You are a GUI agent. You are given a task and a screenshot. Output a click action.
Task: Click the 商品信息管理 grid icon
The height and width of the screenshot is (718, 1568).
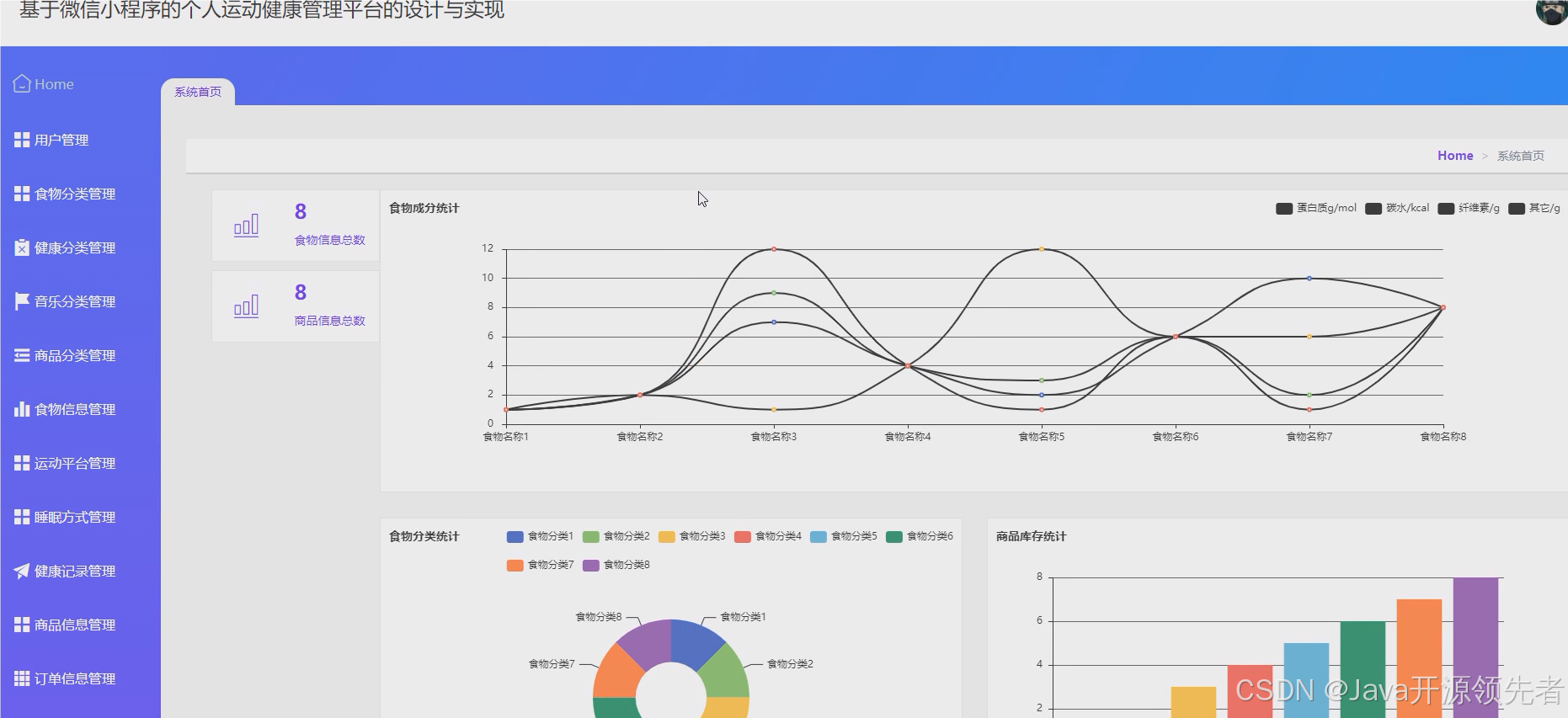(22, 625)
